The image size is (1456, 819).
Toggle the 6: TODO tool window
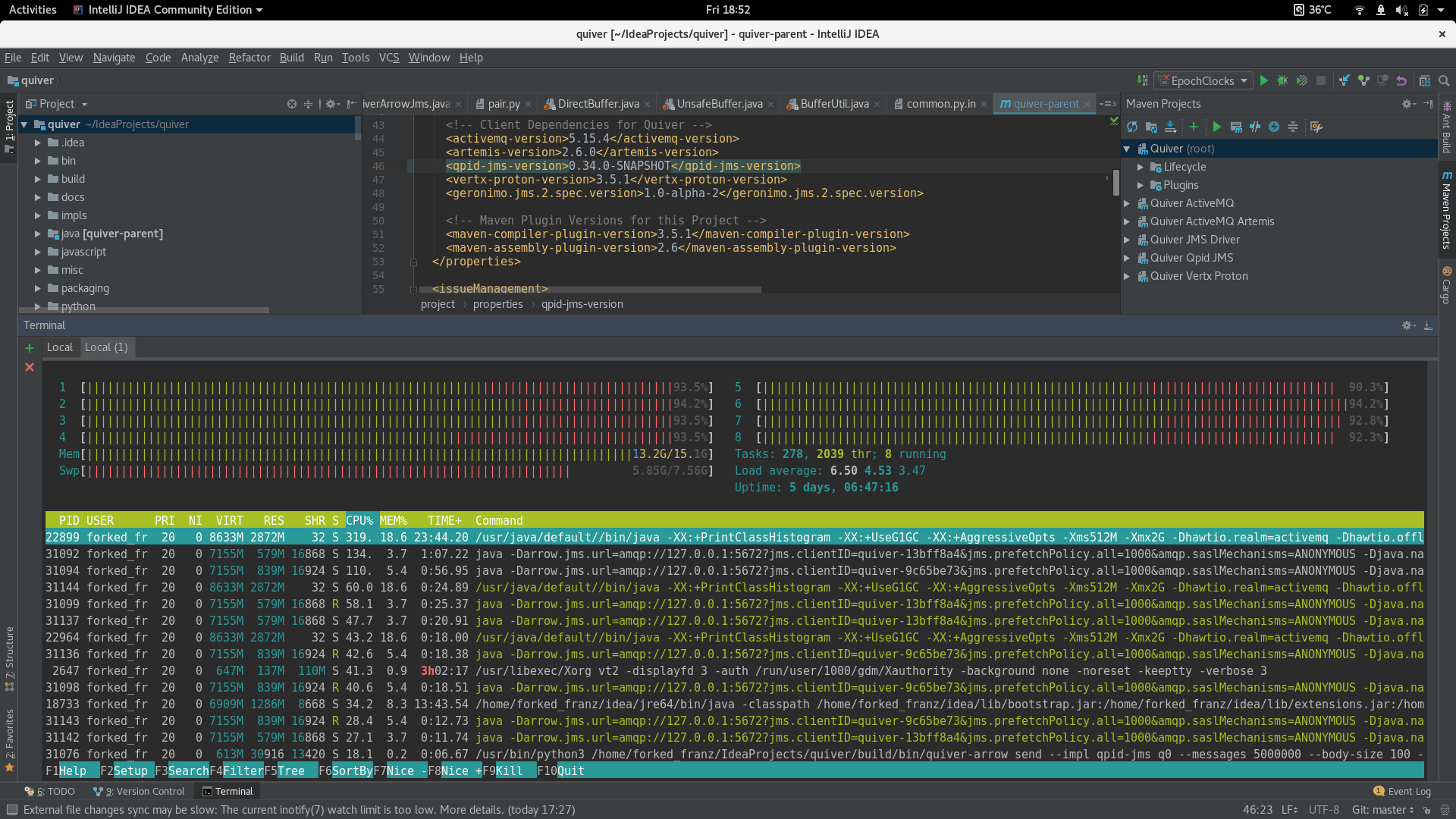pyautogui.click(x=49, y=791)
